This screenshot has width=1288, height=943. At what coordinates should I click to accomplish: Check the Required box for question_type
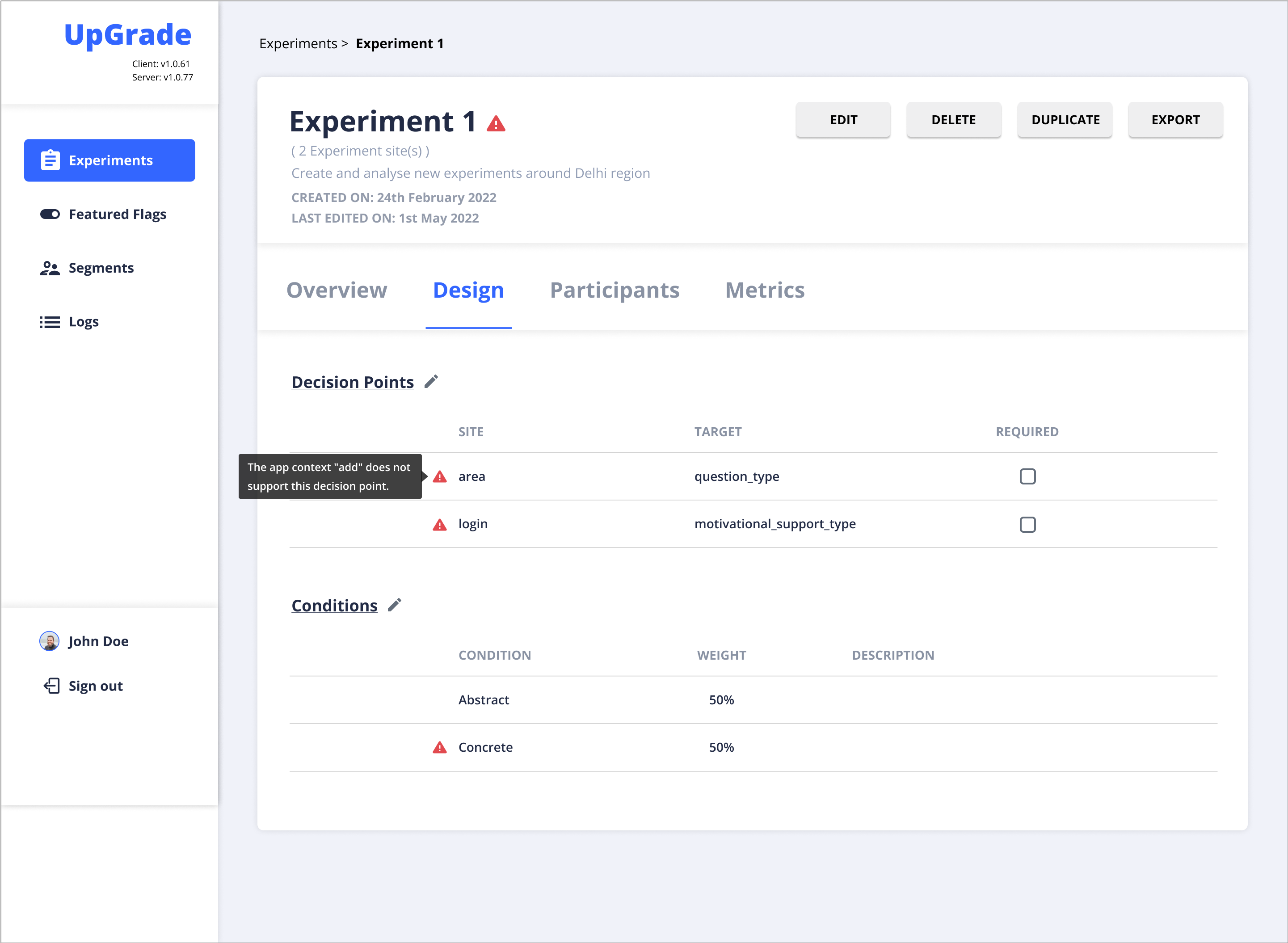pos(1028,476)
